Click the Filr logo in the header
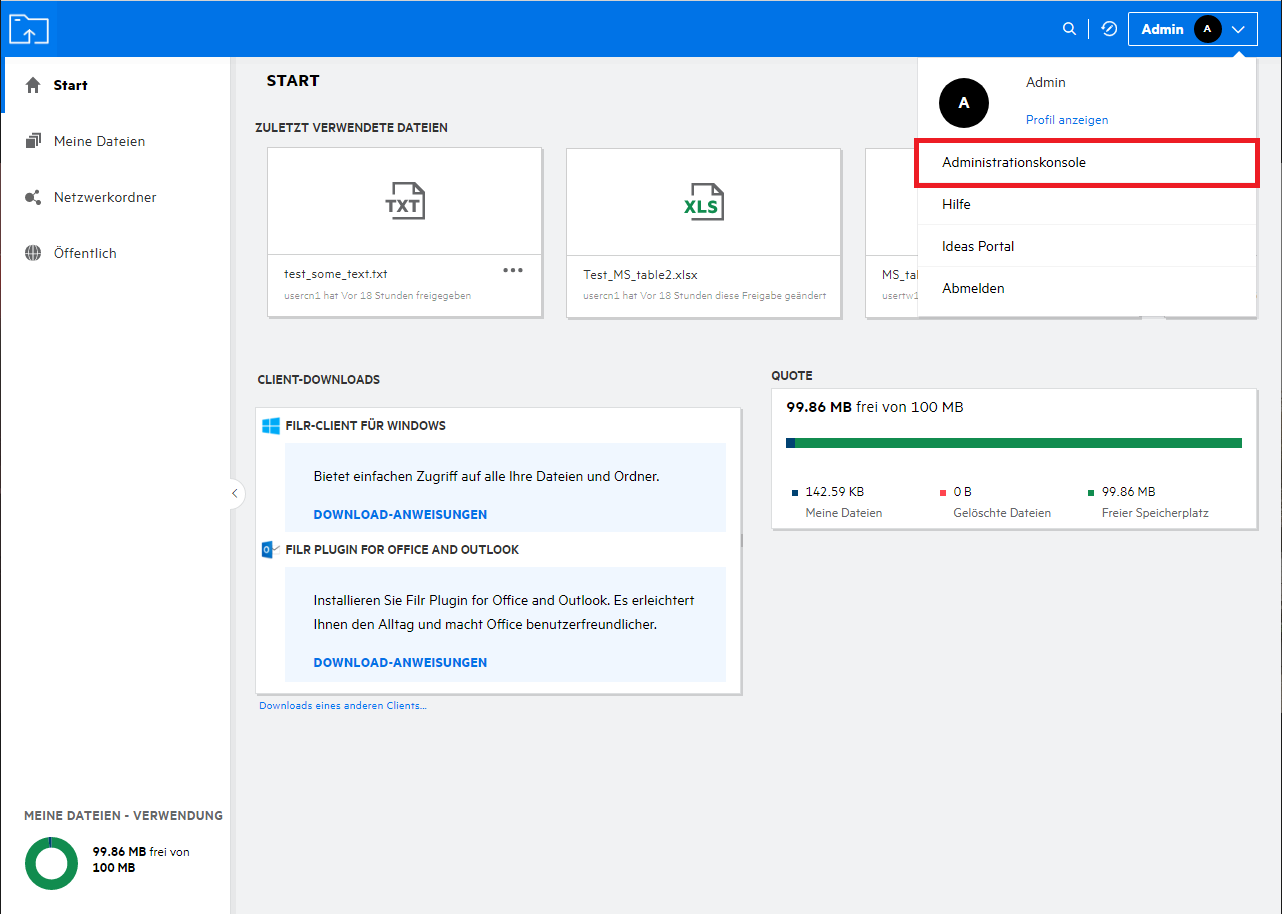Screen dimensions: 1282x914 point(29,29)
